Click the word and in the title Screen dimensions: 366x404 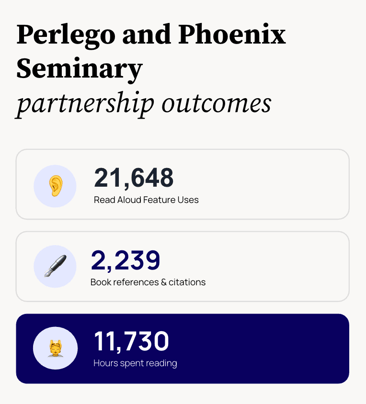(x=147, y=34)
